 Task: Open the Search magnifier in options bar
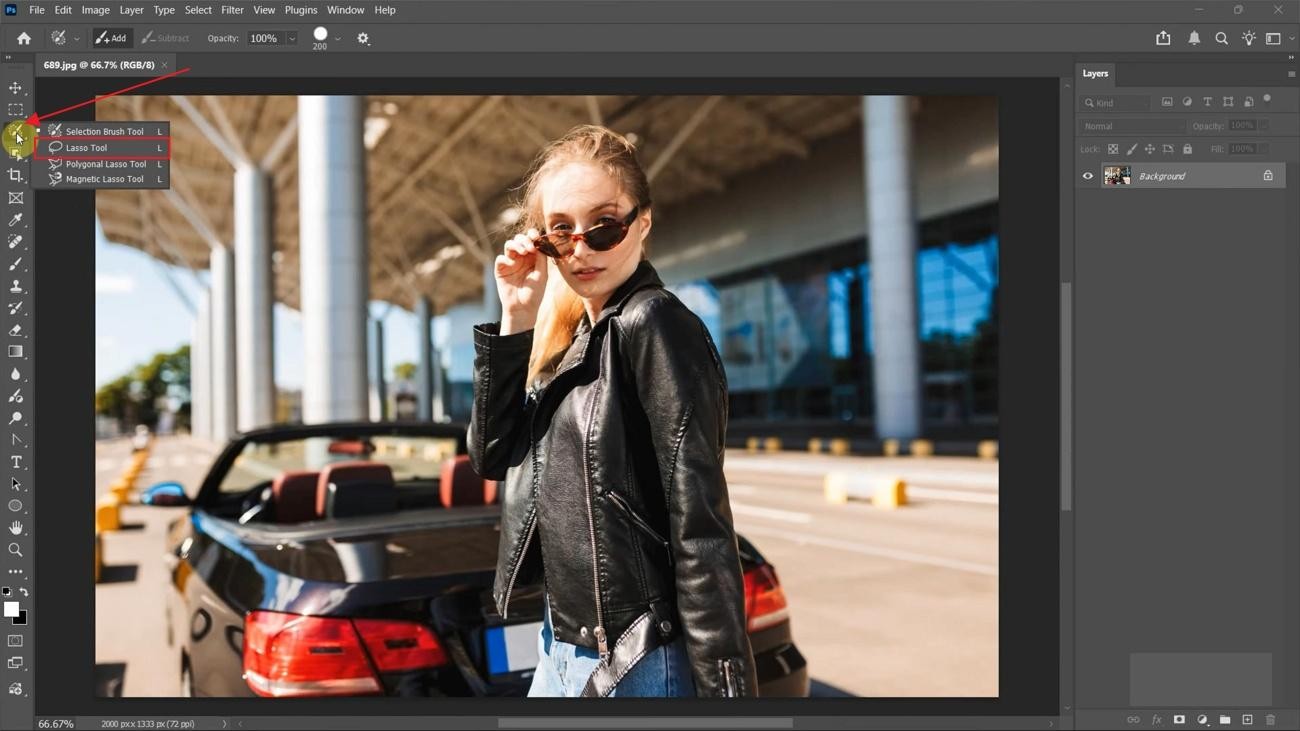coord(1221,38)
